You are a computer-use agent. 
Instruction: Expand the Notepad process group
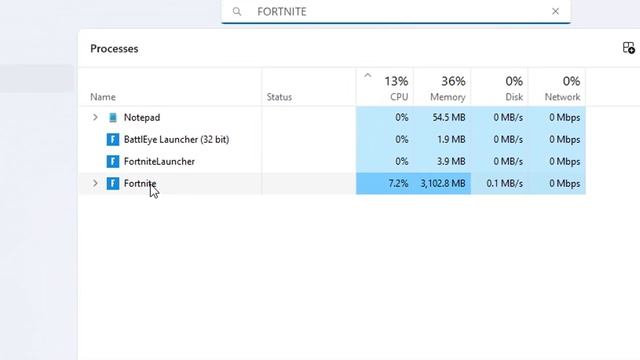[95, 118]
